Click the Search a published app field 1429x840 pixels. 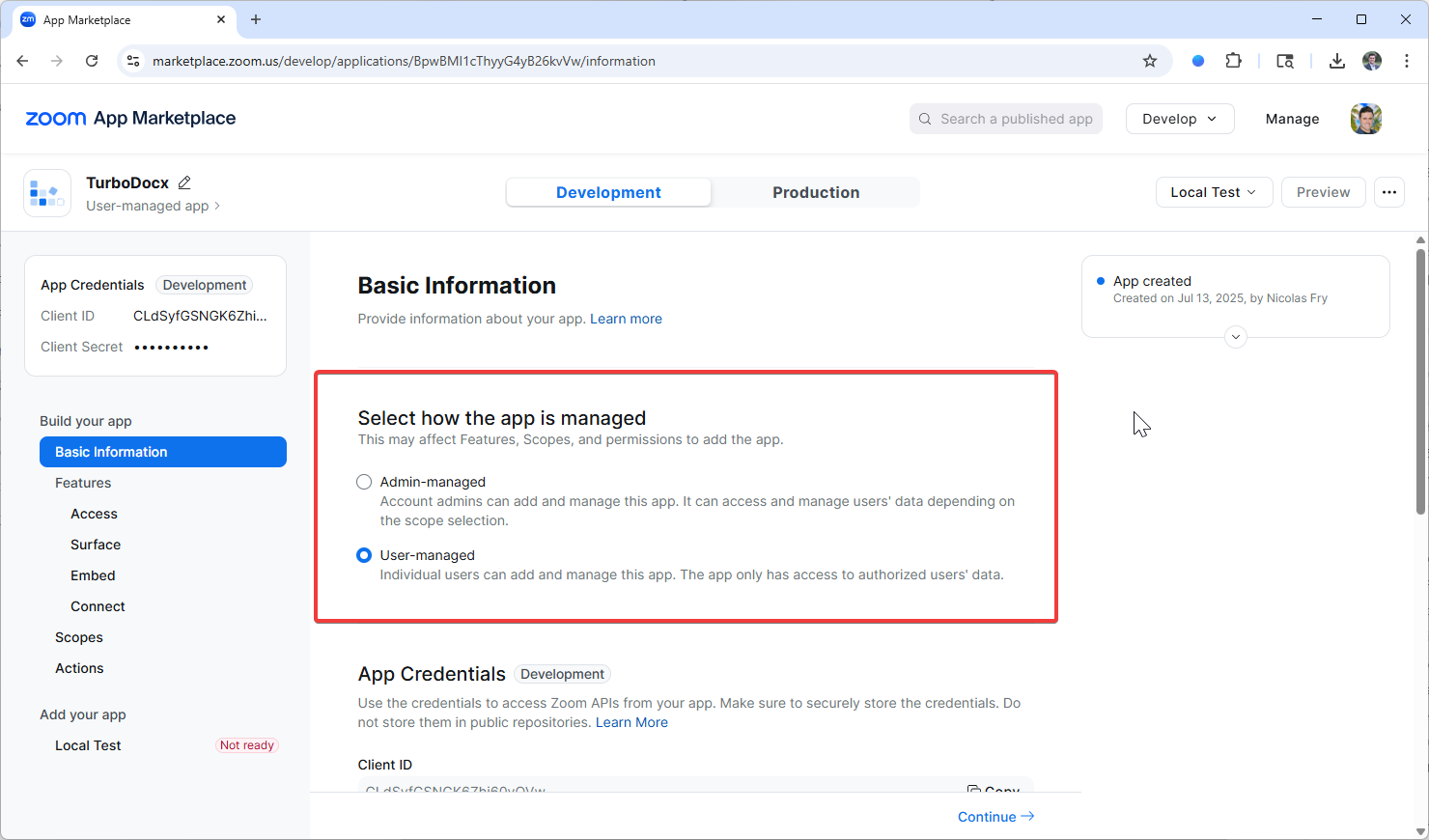pos(1006,119)
